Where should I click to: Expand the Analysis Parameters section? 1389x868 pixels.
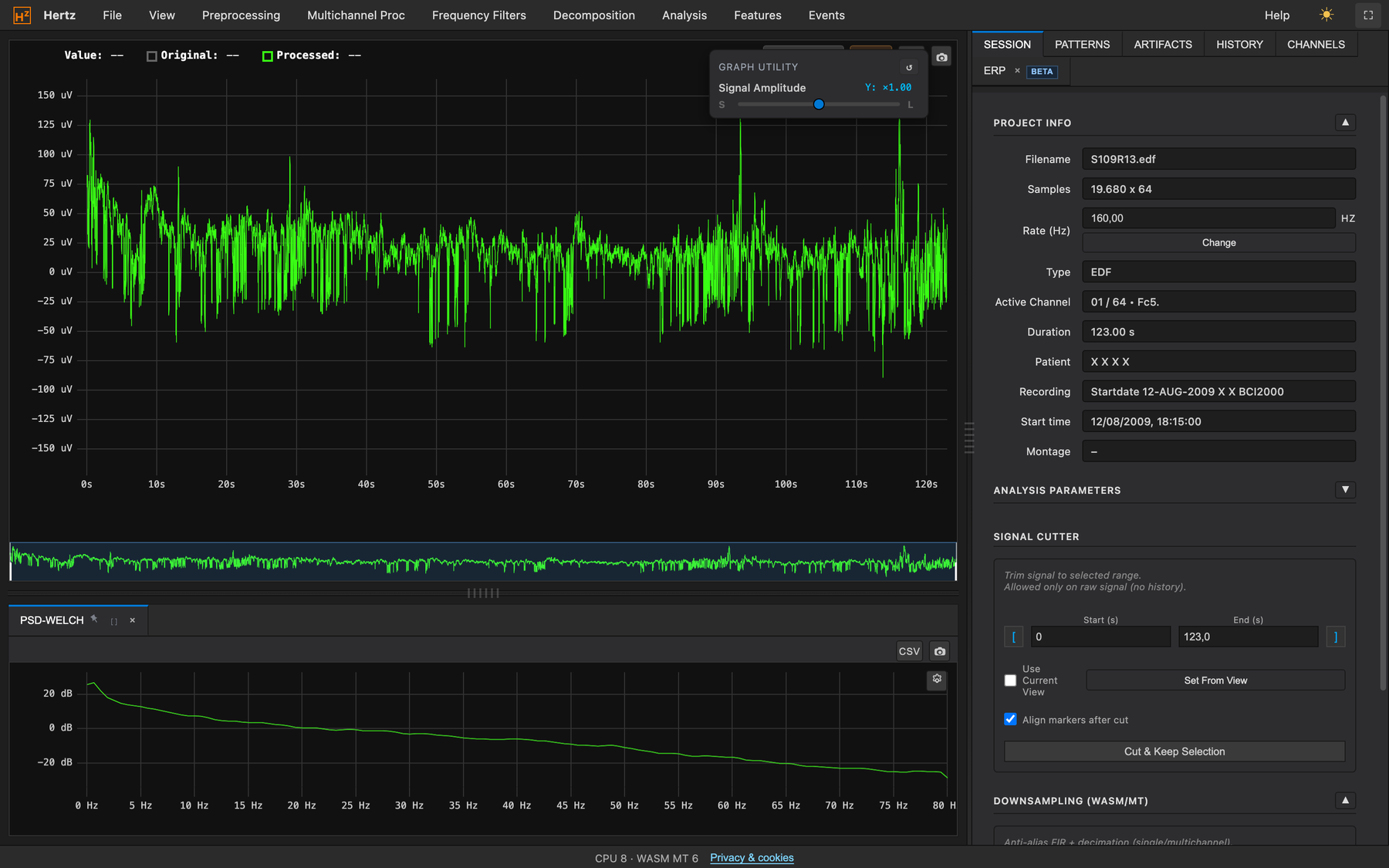click(1345, 490)
